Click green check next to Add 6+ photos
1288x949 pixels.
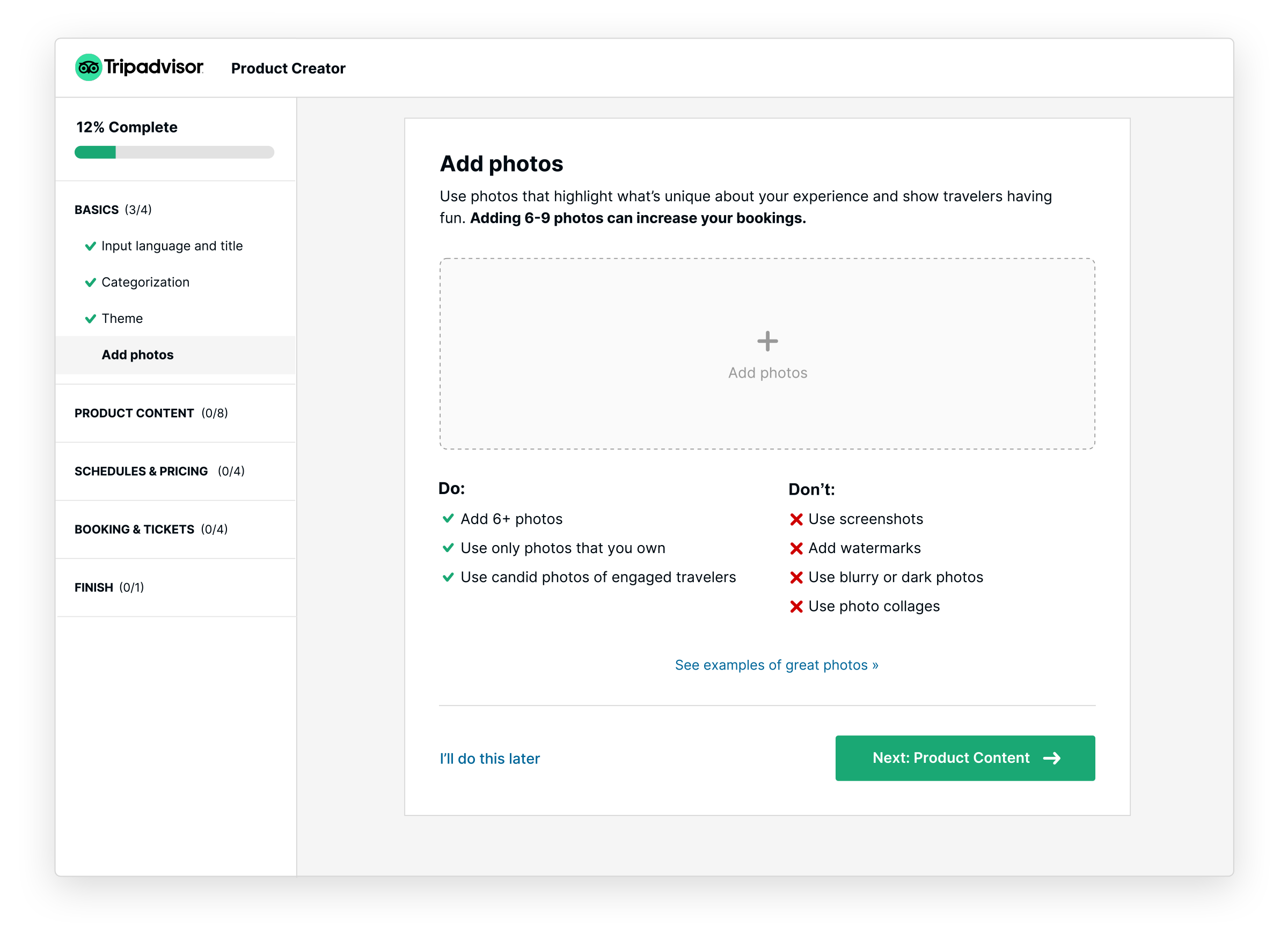click(448, 519)
